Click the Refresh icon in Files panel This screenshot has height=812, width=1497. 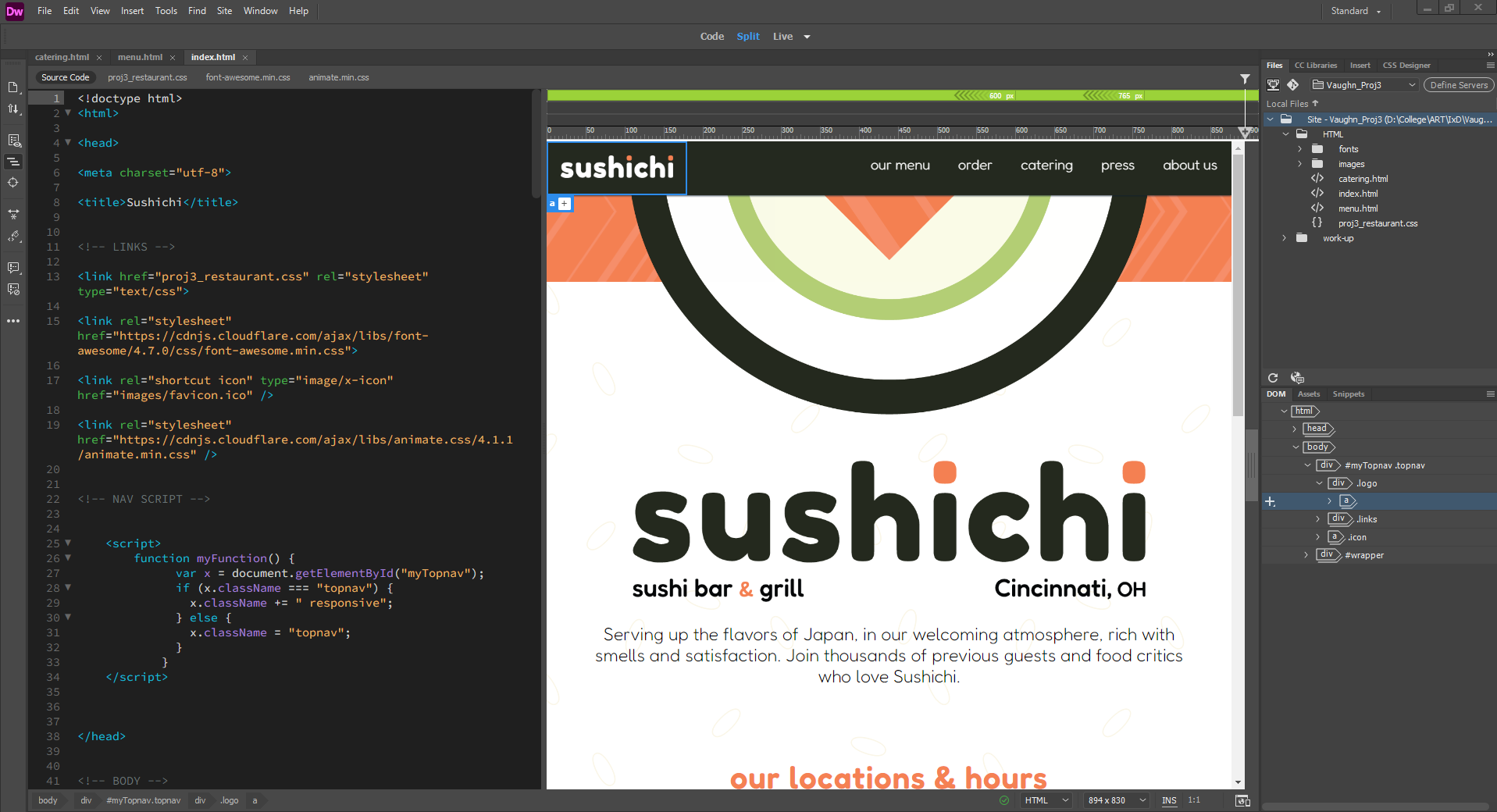1273,378
